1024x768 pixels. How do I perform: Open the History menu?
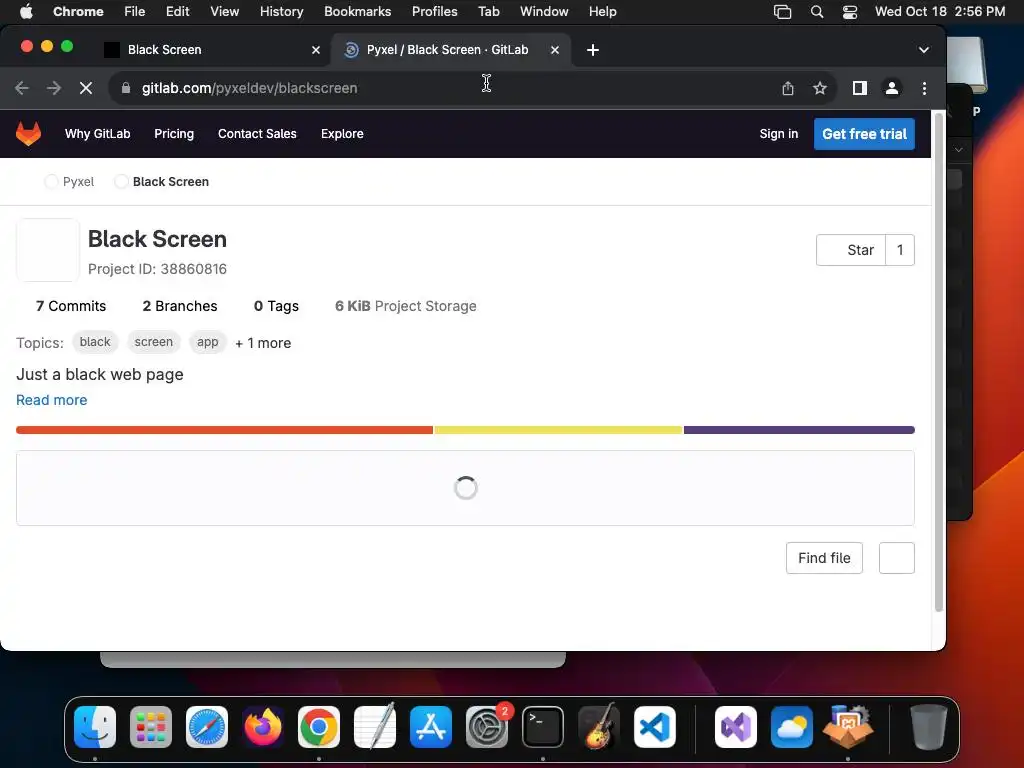pyautogui.click(x=281, y=12)
